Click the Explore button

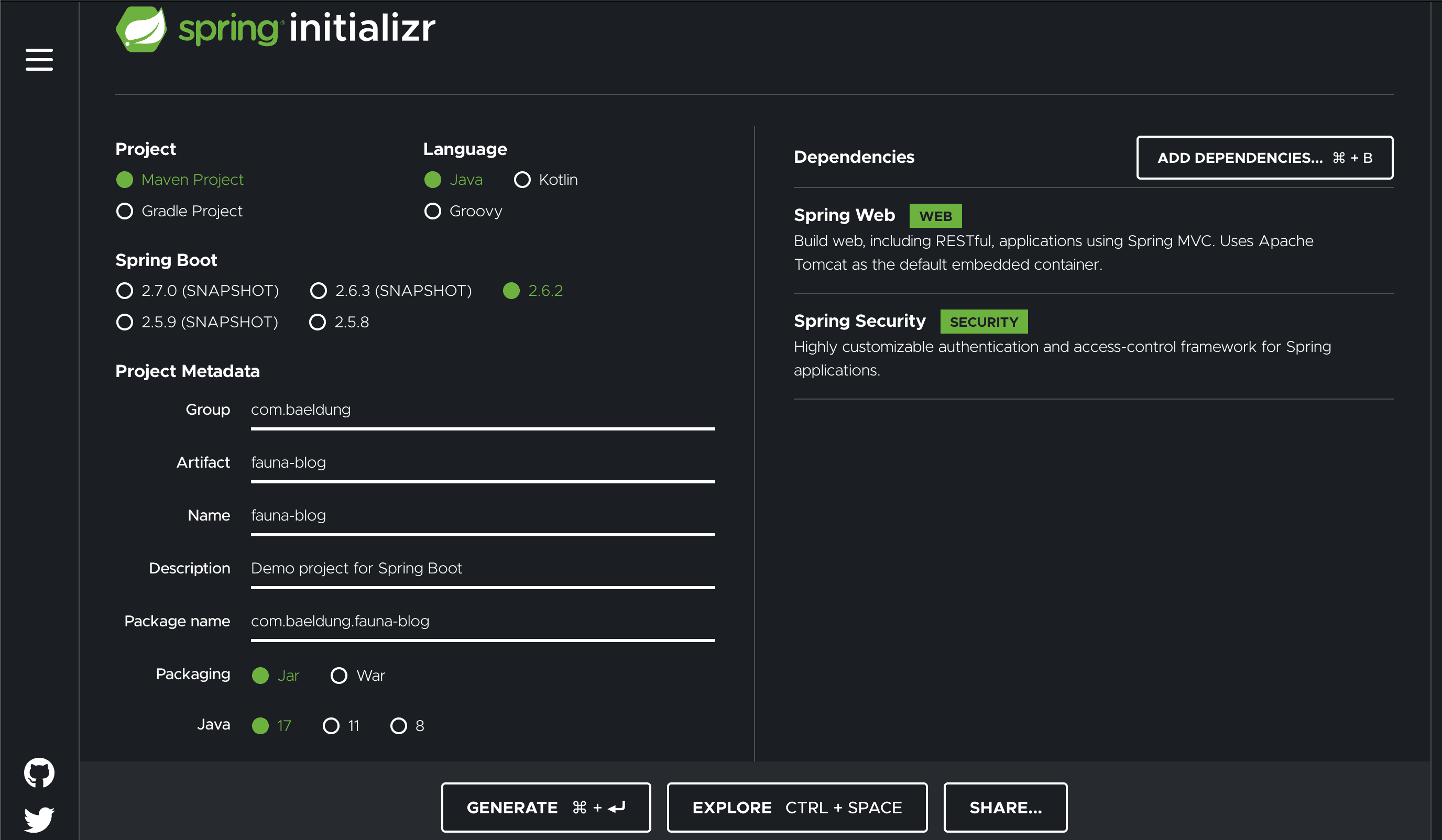tap(796, 807)
